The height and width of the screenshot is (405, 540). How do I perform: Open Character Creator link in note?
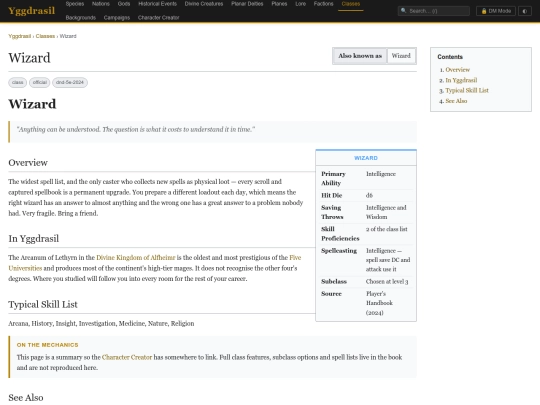127,357
